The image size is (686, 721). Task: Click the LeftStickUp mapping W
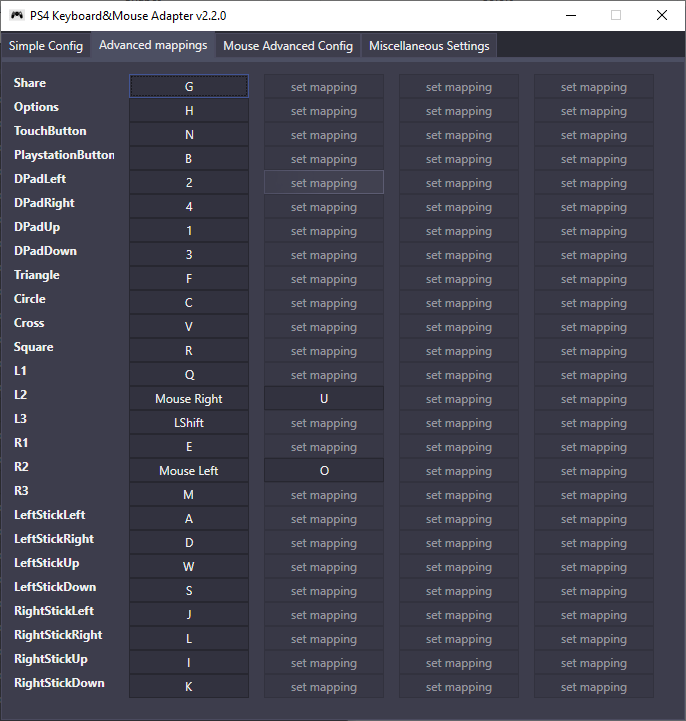point(189,566)
